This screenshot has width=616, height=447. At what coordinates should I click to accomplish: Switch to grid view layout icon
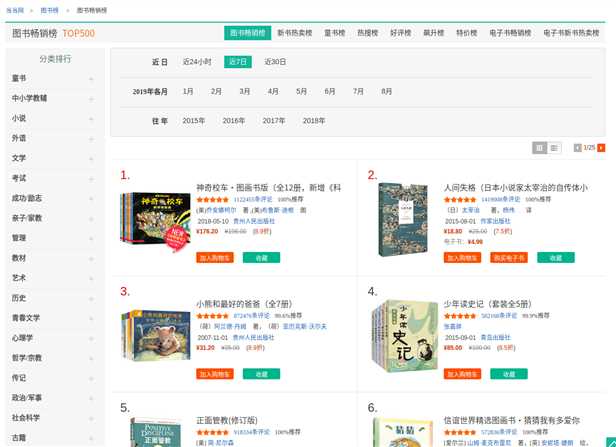[x=539, y=148]
